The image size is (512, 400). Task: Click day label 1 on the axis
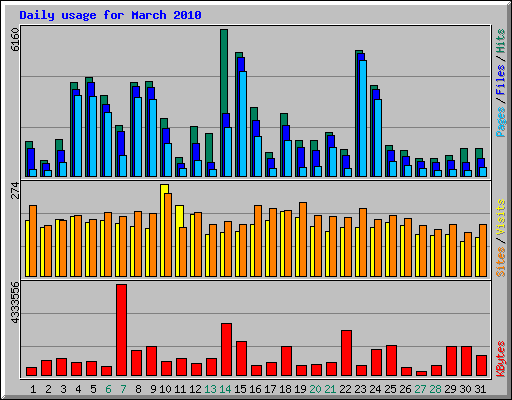(x=33, y=389)
